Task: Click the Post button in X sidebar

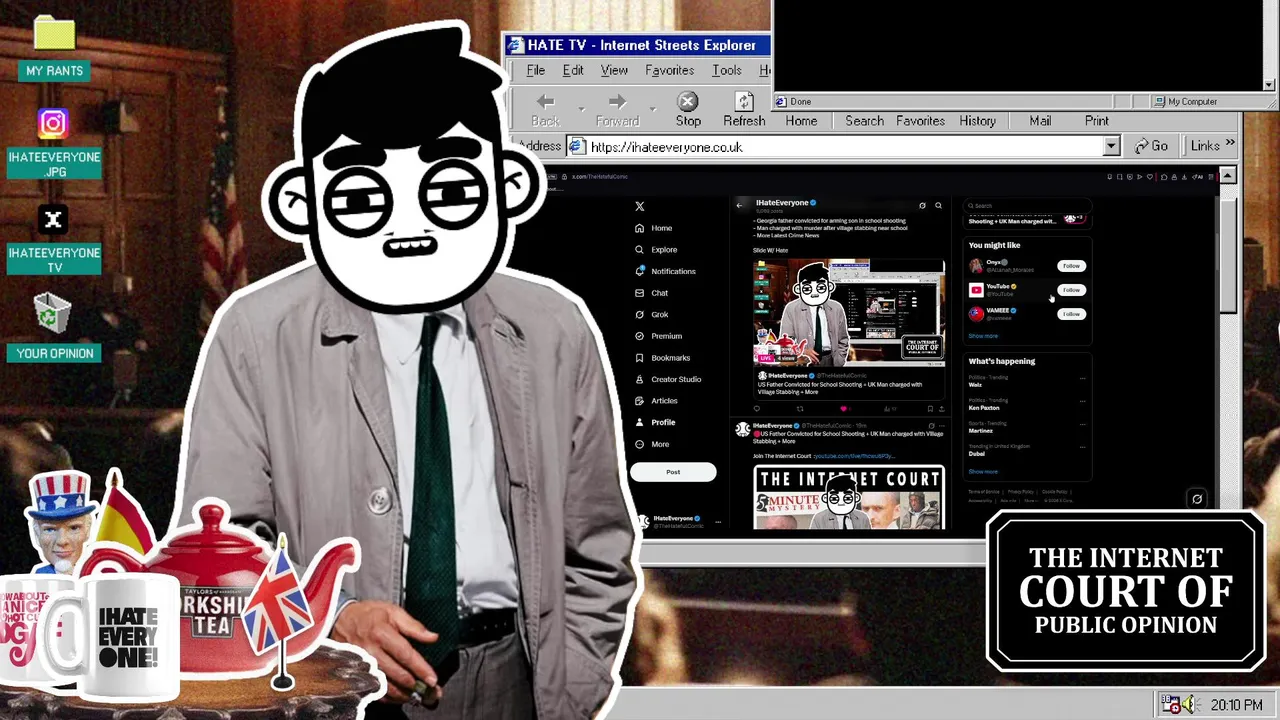Action: 673,472
